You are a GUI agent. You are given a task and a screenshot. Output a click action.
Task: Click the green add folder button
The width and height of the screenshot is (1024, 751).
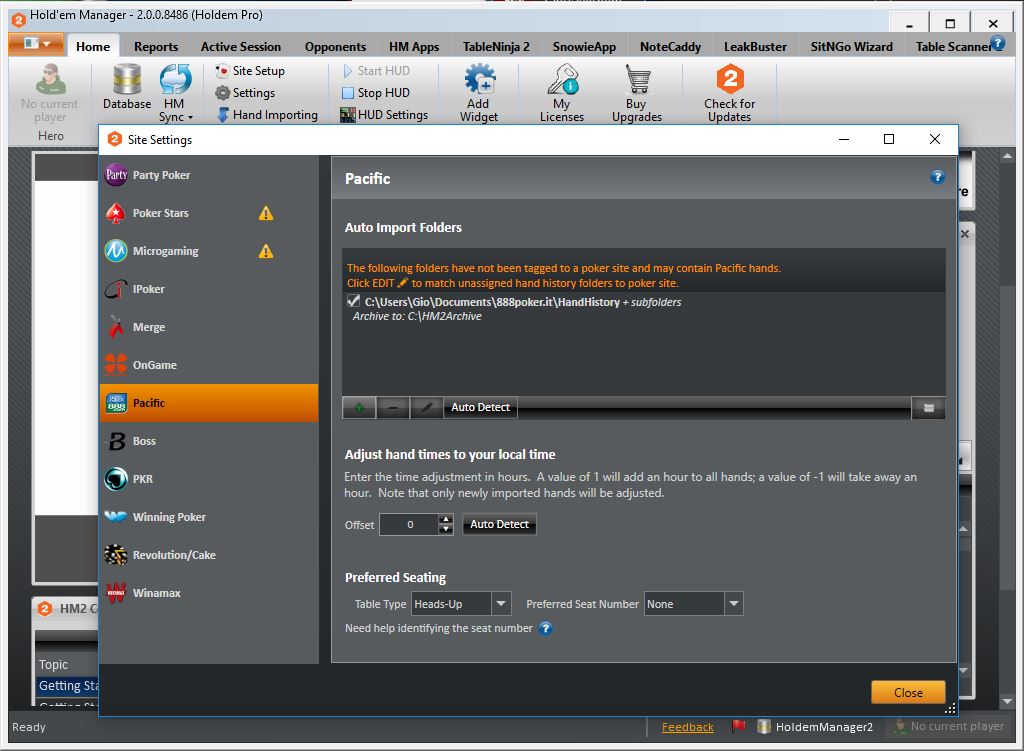[359, 407]
